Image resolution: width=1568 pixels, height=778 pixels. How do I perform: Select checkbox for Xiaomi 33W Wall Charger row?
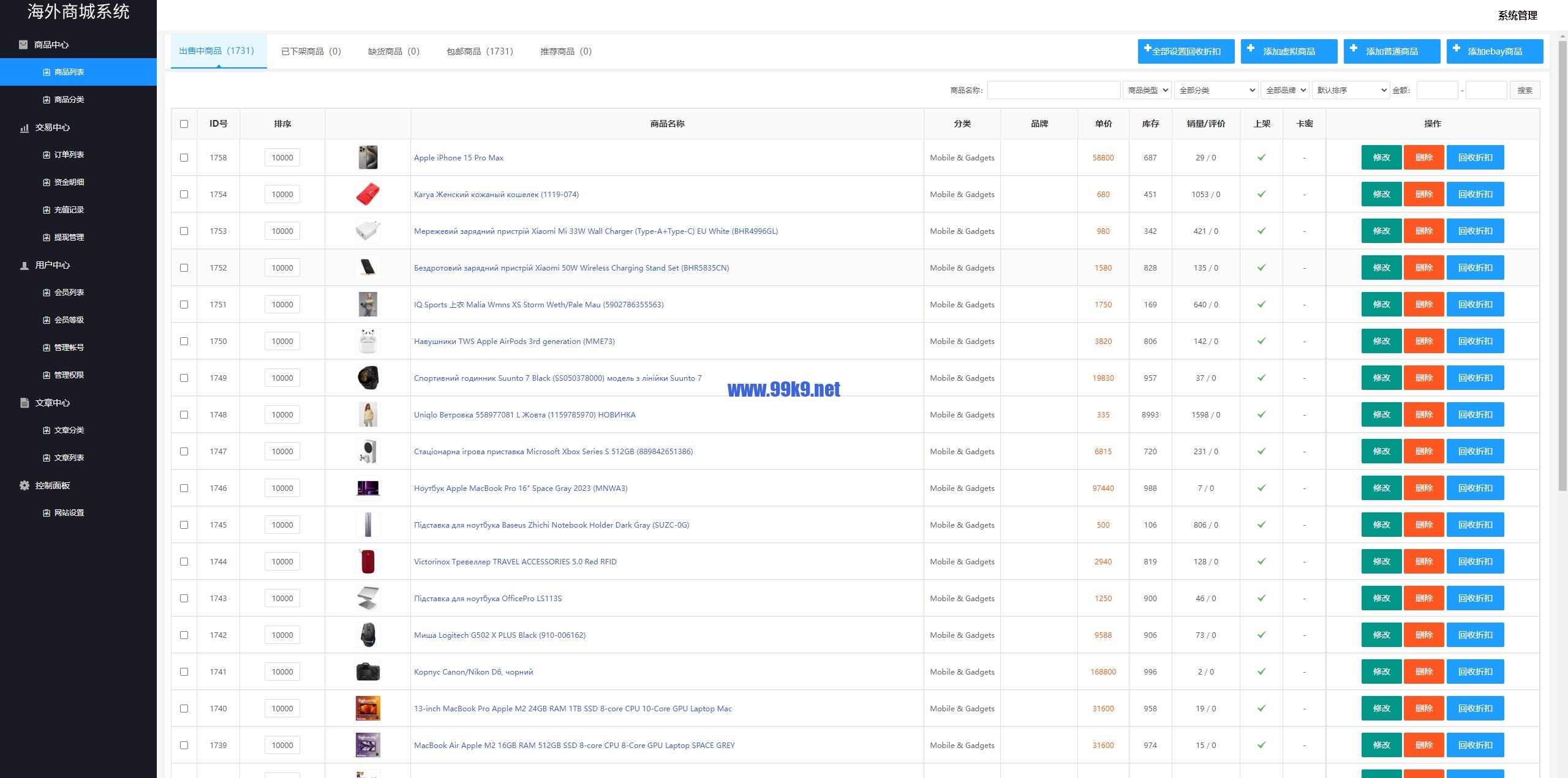(x=184, y=231)
